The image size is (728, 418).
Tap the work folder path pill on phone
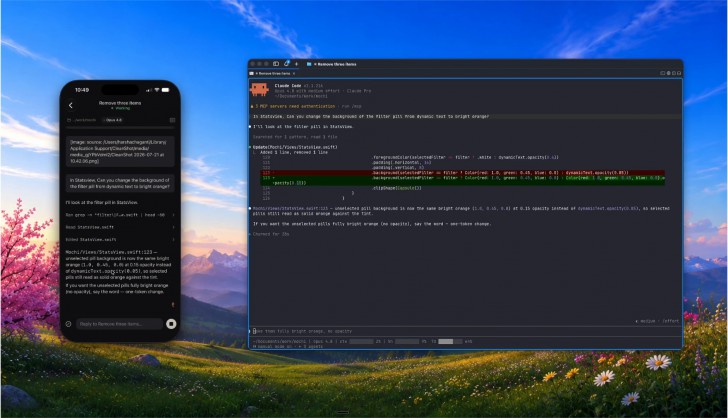tap(82, 120)
